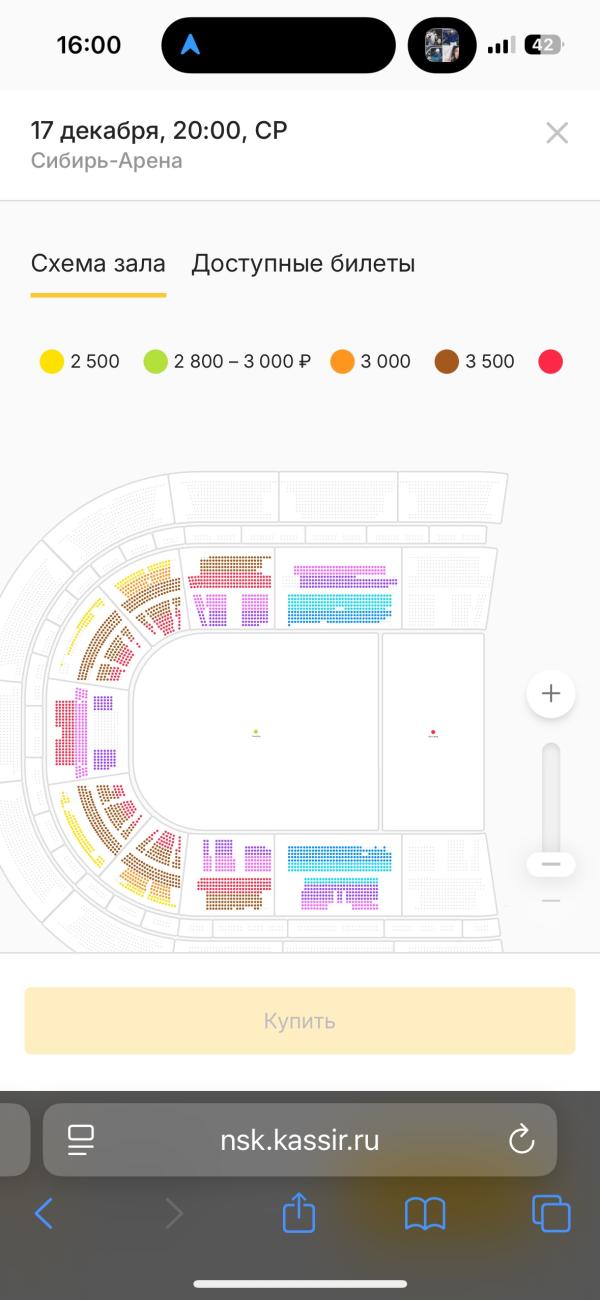Open the Доступные билеты tab
This screenshot has width=600, height=1300.
(303, 264)
